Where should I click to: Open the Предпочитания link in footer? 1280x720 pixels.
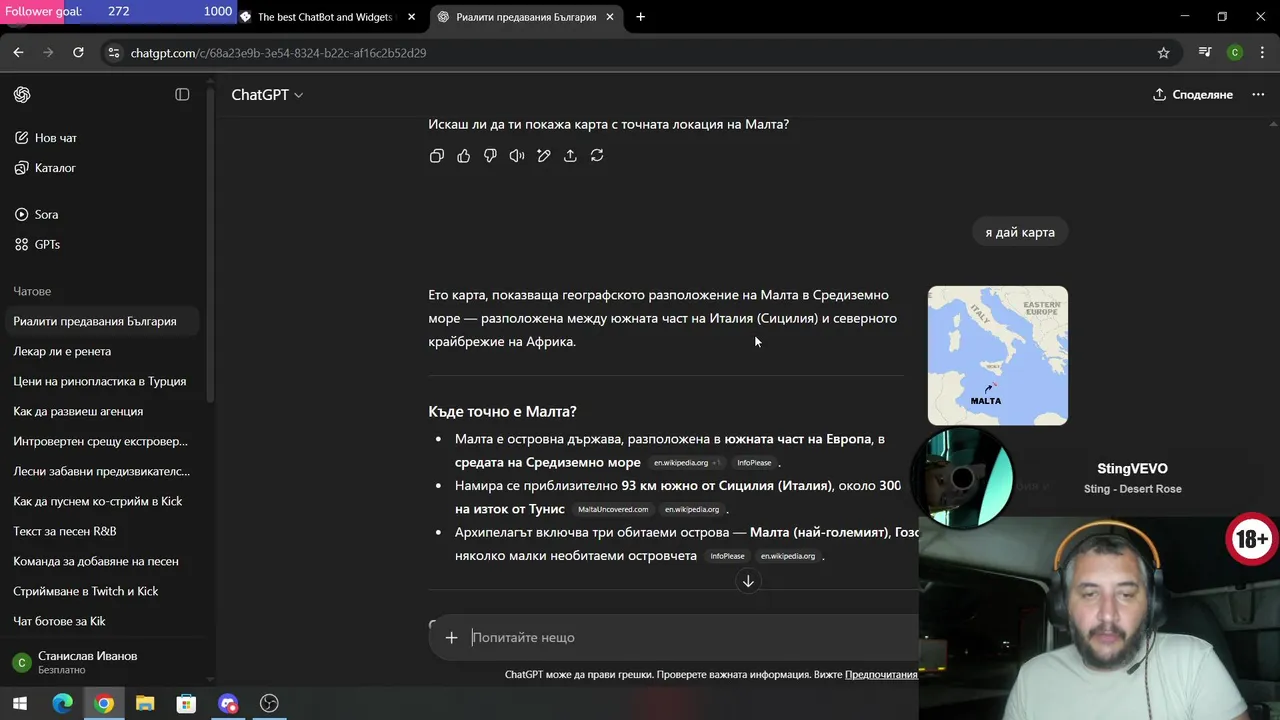[x=881, y=675]
